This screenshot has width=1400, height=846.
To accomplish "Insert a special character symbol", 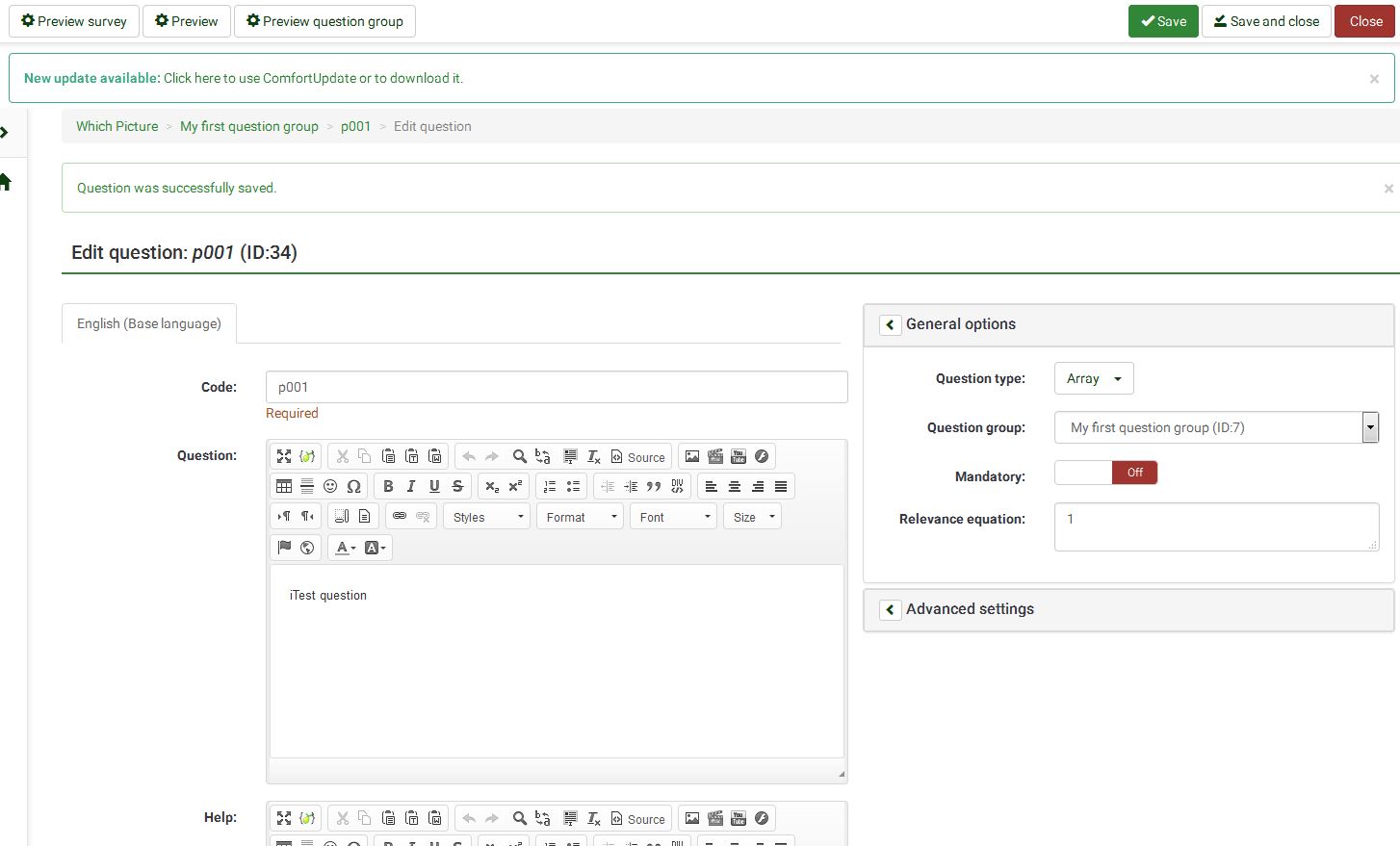I will (353, 486).
